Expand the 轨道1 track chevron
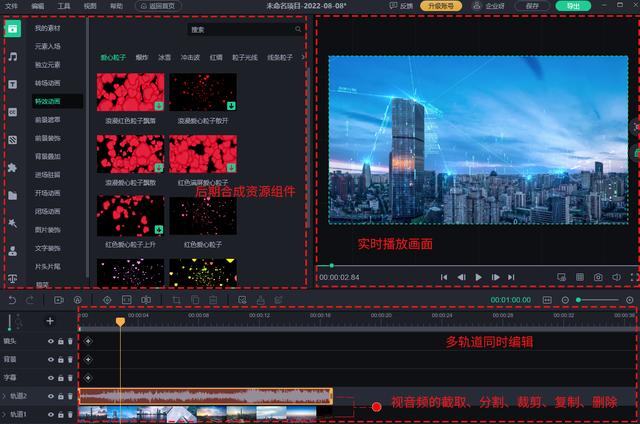640x424 pixels. 4,415
